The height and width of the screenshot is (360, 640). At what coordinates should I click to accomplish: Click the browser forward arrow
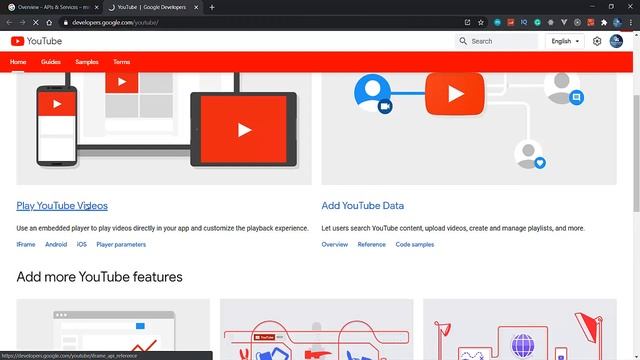click(x=22, y=22)
